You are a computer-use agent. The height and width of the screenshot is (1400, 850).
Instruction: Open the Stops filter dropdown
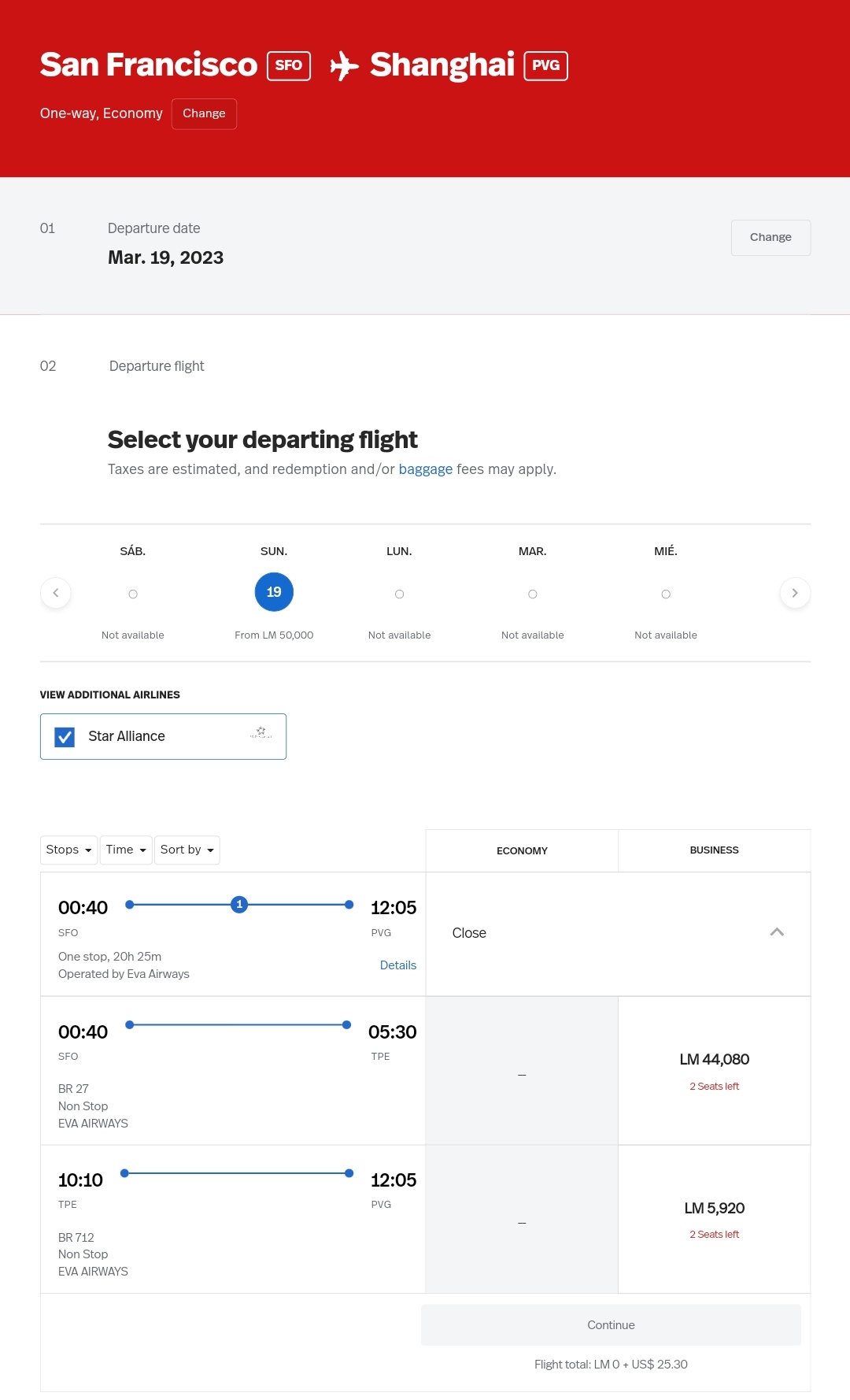coord(68,850)
